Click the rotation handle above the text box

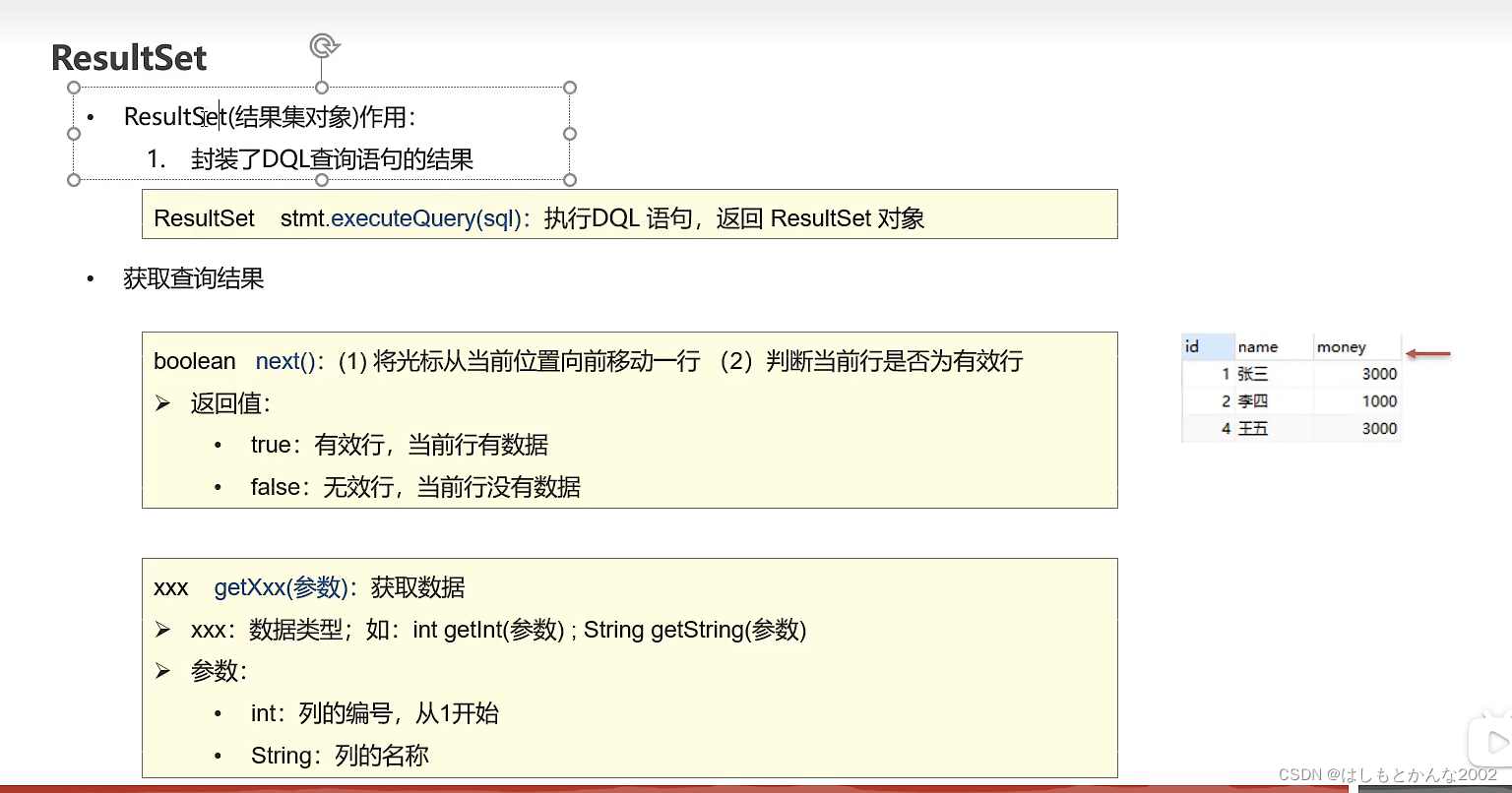[x=324, y=45]
